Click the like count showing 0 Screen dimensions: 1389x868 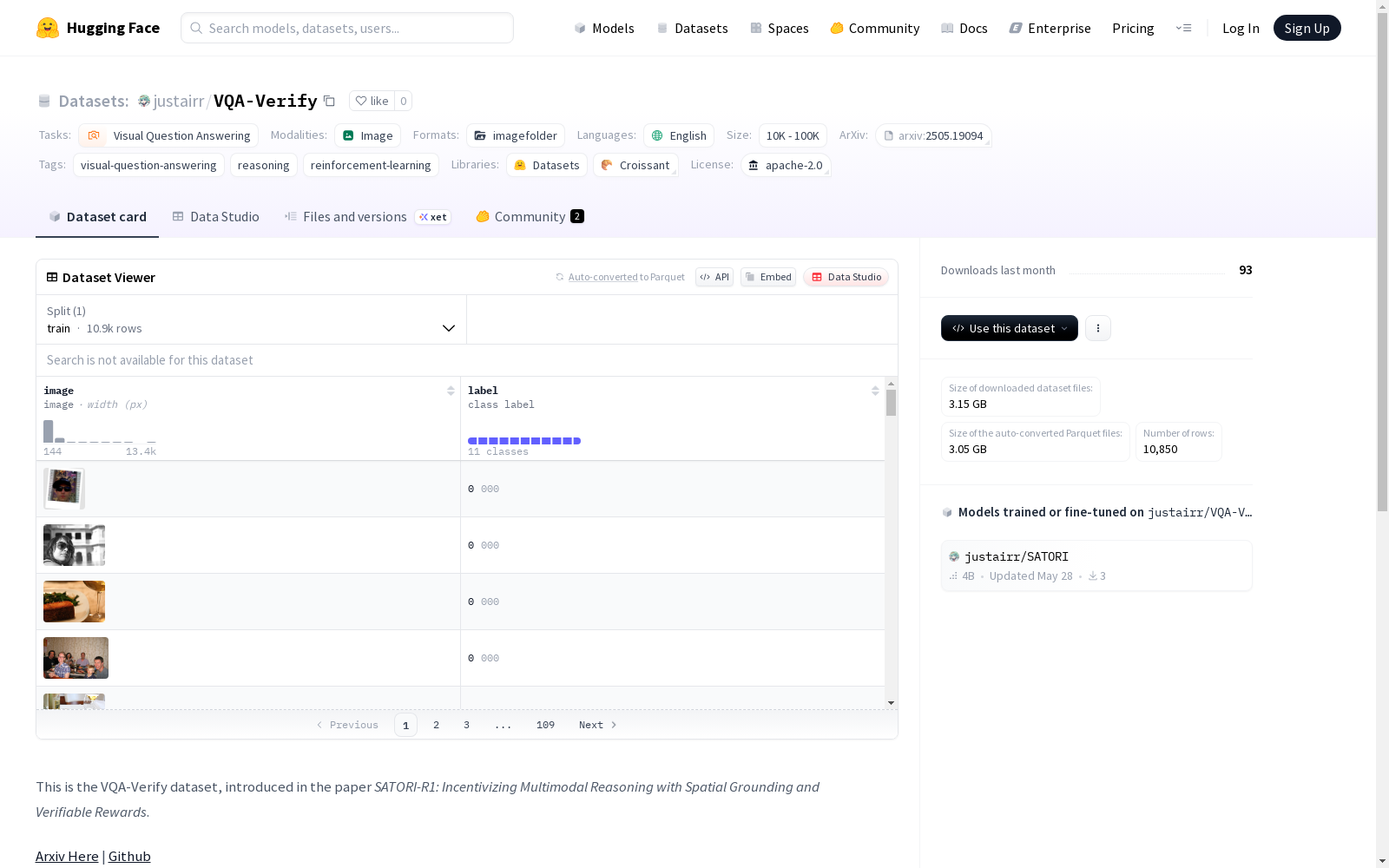click(x=403, y=101)
